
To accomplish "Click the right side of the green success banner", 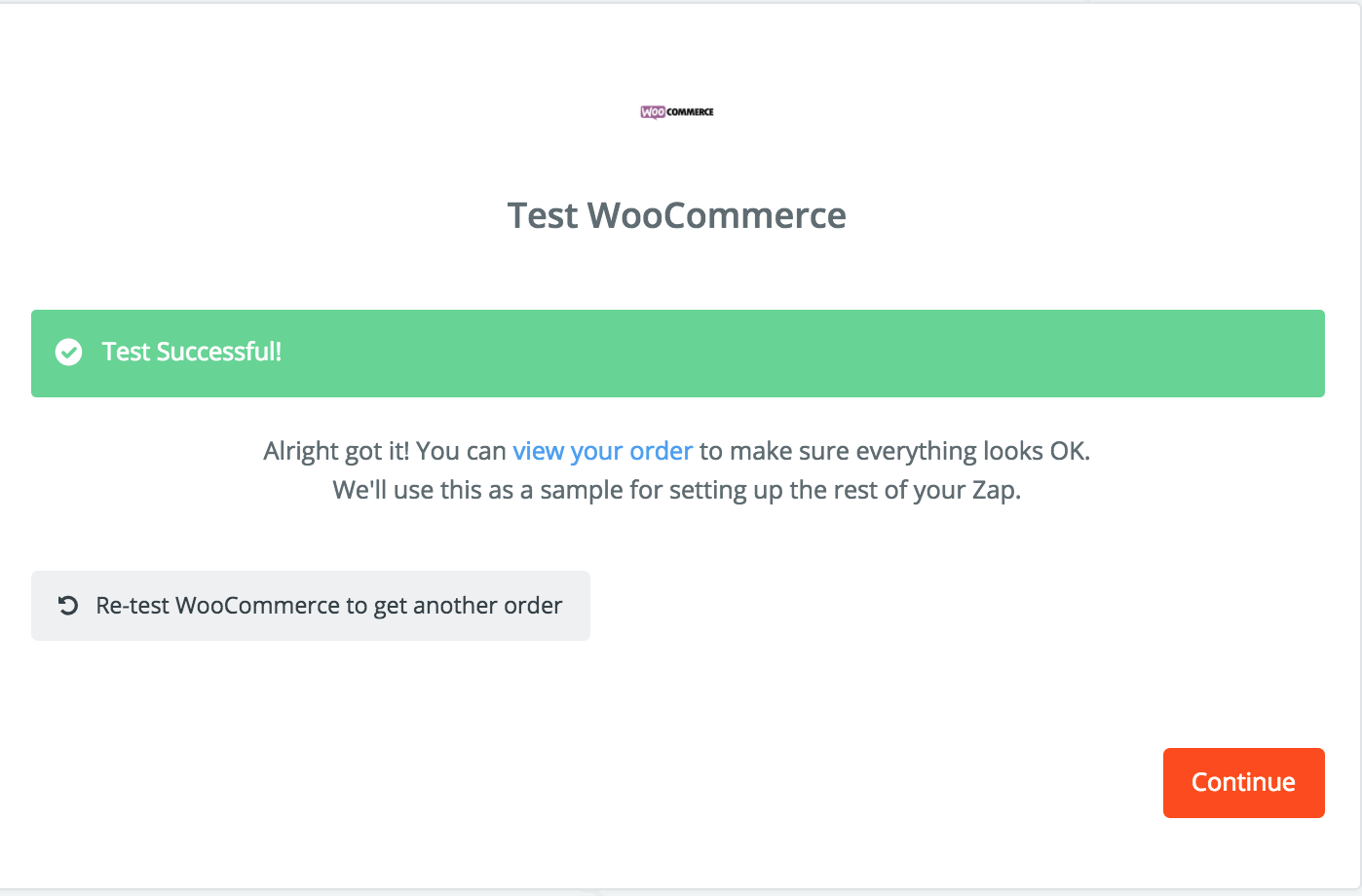I will [x=1072, y=353].
